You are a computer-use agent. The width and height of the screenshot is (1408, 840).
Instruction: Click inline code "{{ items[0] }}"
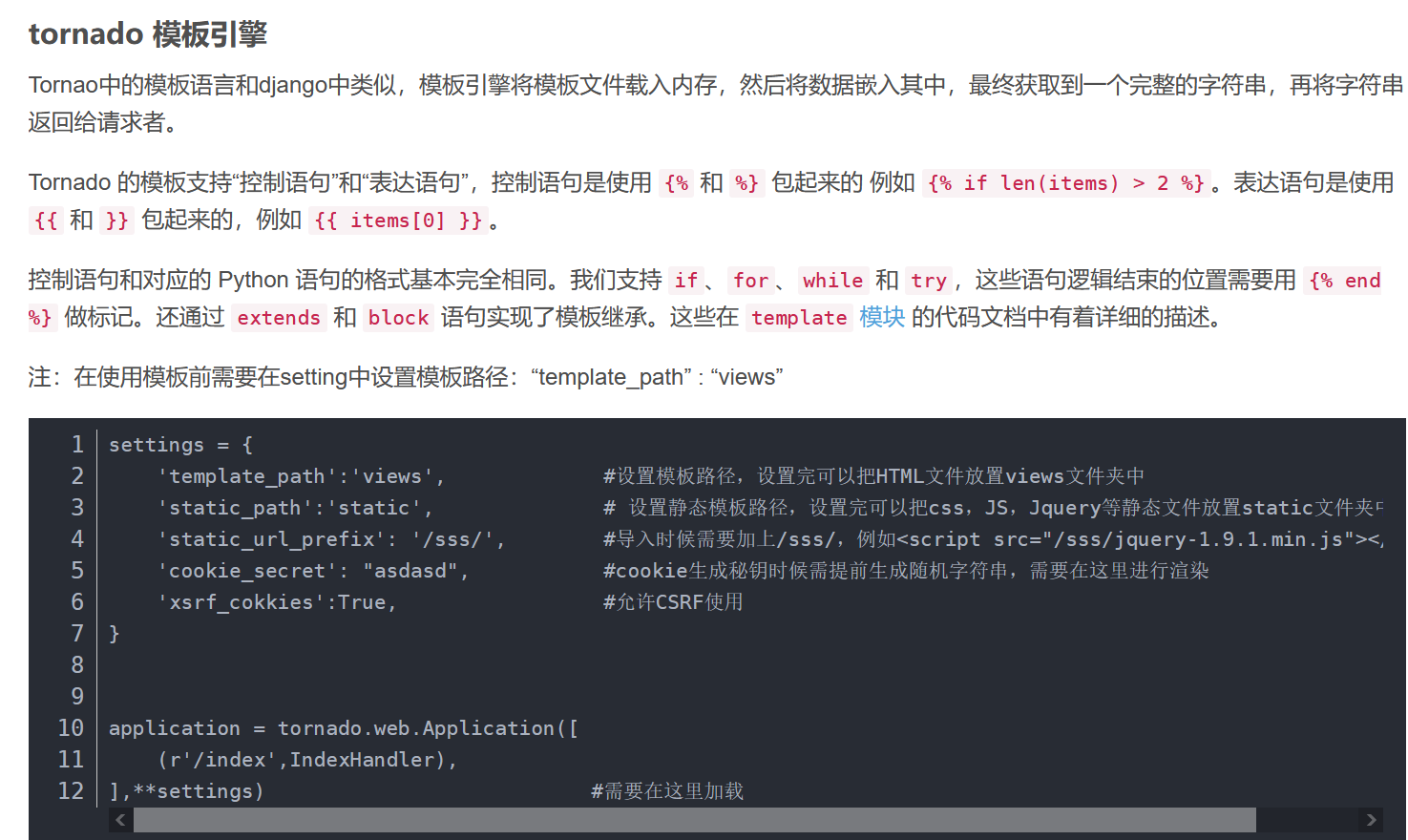pyautogui.click(x=399, y=220)
